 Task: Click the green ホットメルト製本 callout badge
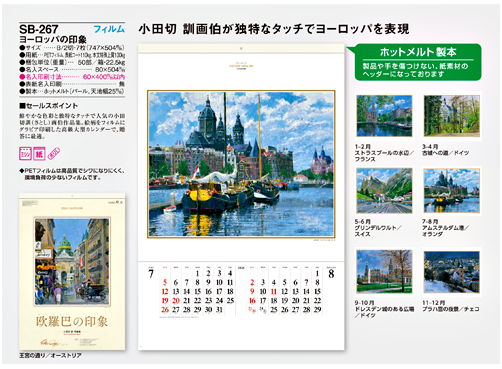[x=417, y=62]
